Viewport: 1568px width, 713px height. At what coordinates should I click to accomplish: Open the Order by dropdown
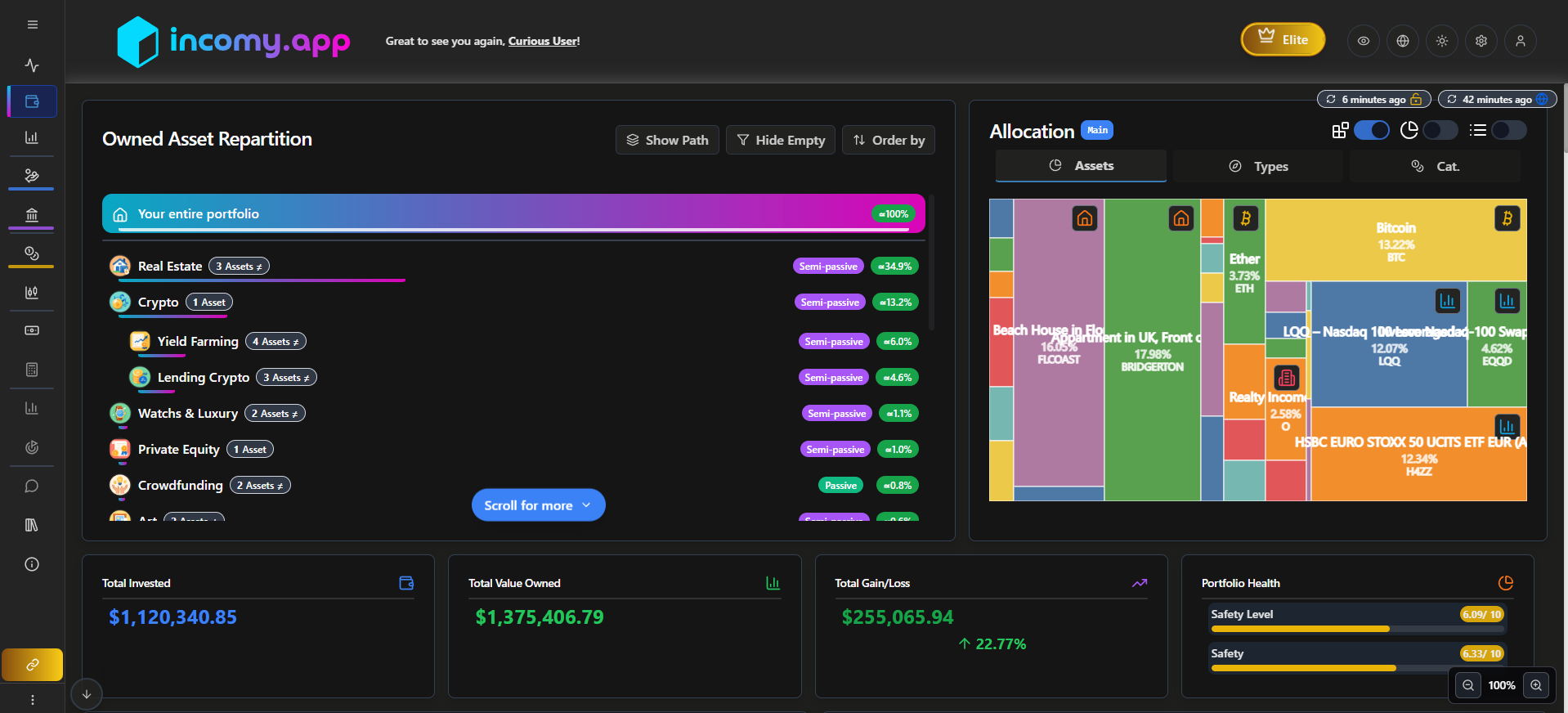pyautogui.click(x=889, y=140)
